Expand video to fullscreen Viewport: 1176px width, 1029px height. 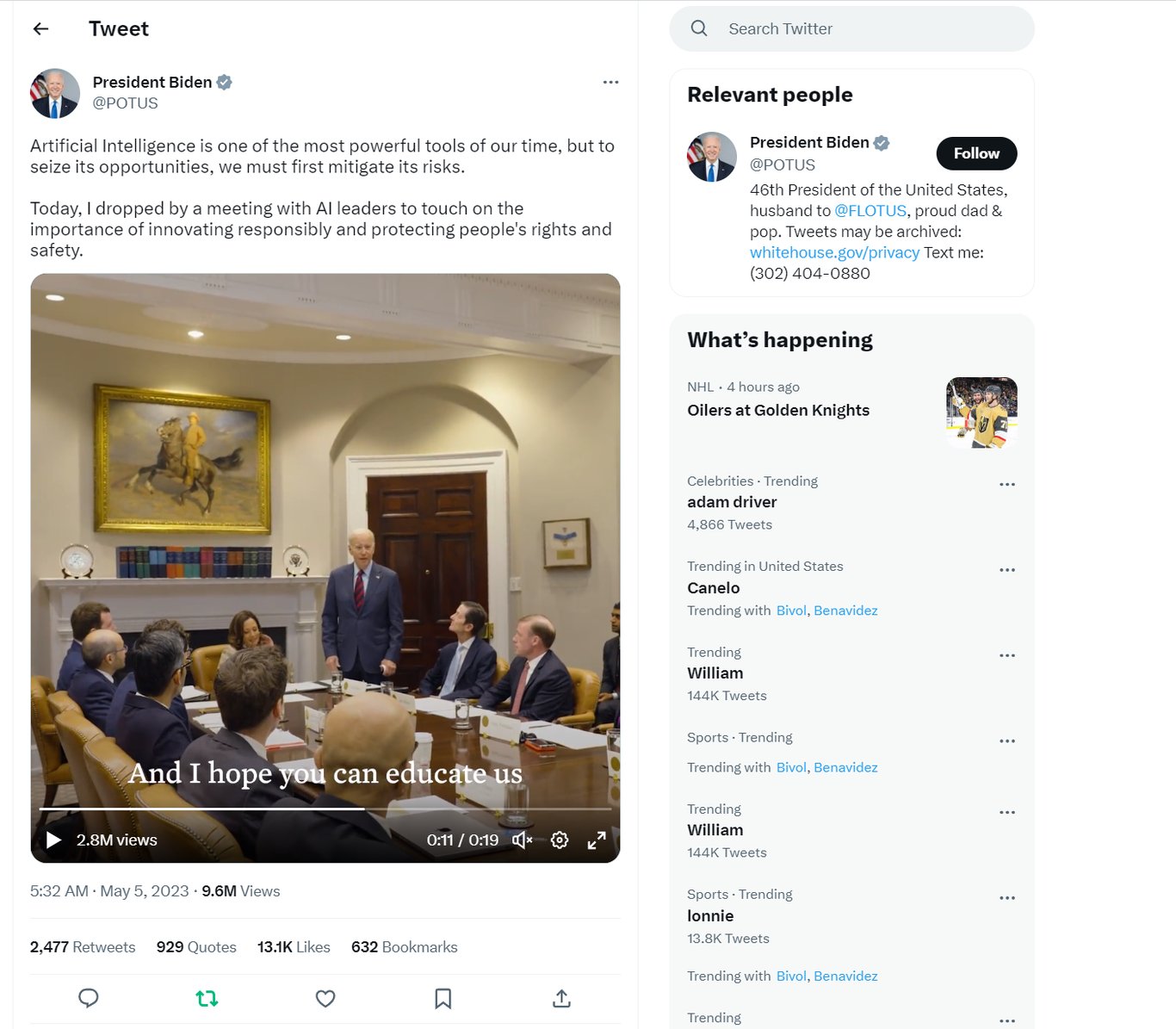point(597,840)
